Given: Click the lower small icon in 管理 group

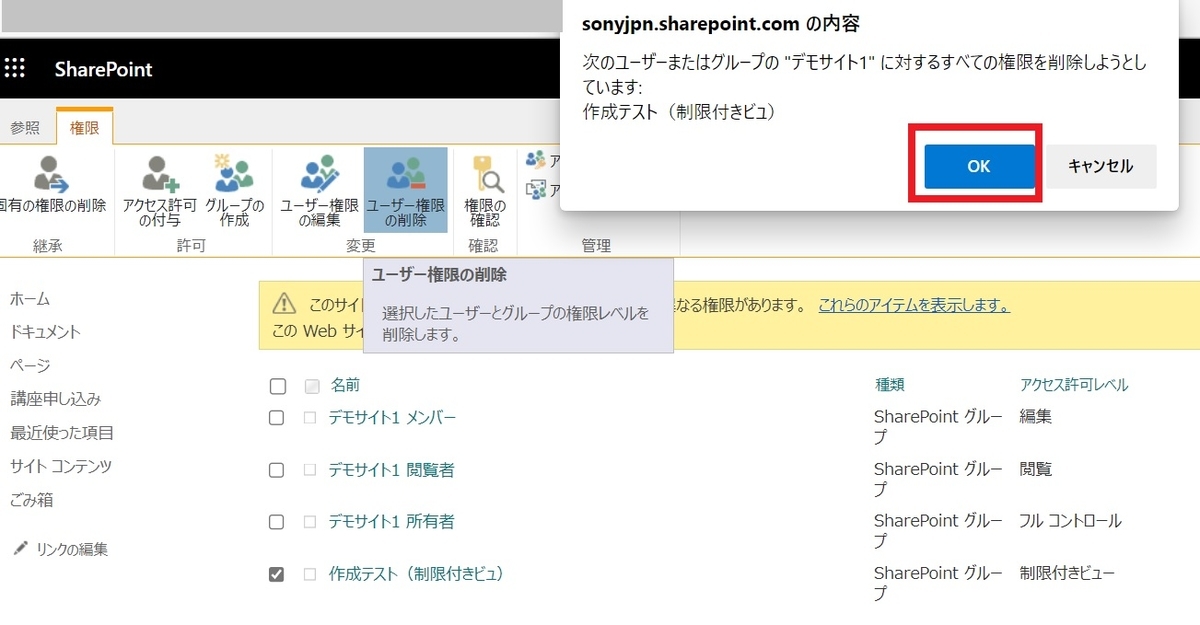Looking at the screenshot, I should click(x=536, y=189).
